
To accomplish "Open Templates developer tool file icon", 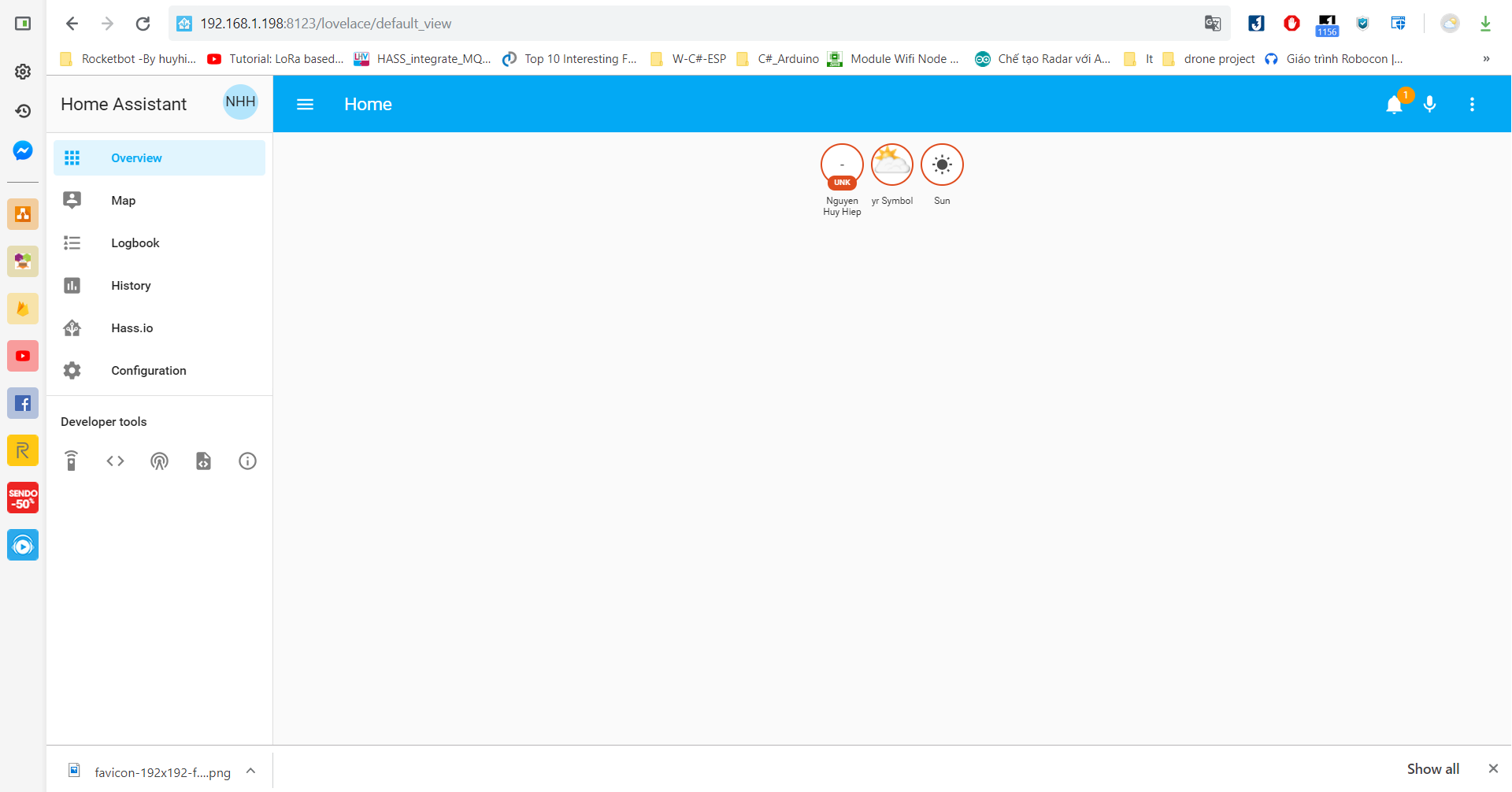I will 203,461.
